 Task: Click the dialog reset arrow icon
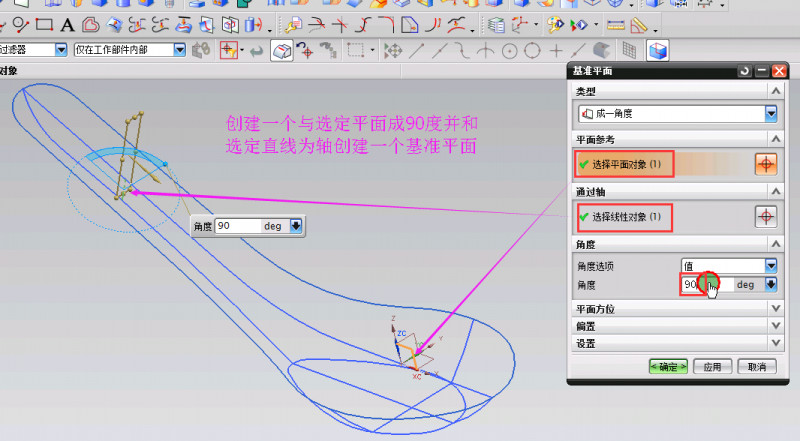744,71
